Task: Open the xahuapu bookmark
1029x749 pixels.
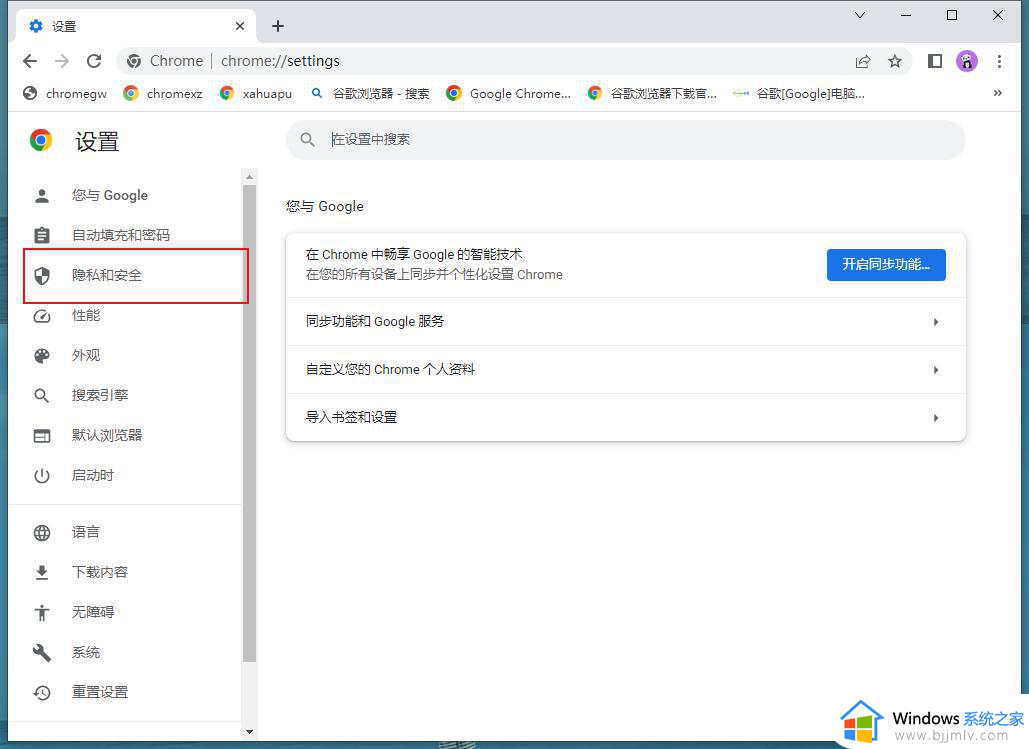Action: [255, 93]
